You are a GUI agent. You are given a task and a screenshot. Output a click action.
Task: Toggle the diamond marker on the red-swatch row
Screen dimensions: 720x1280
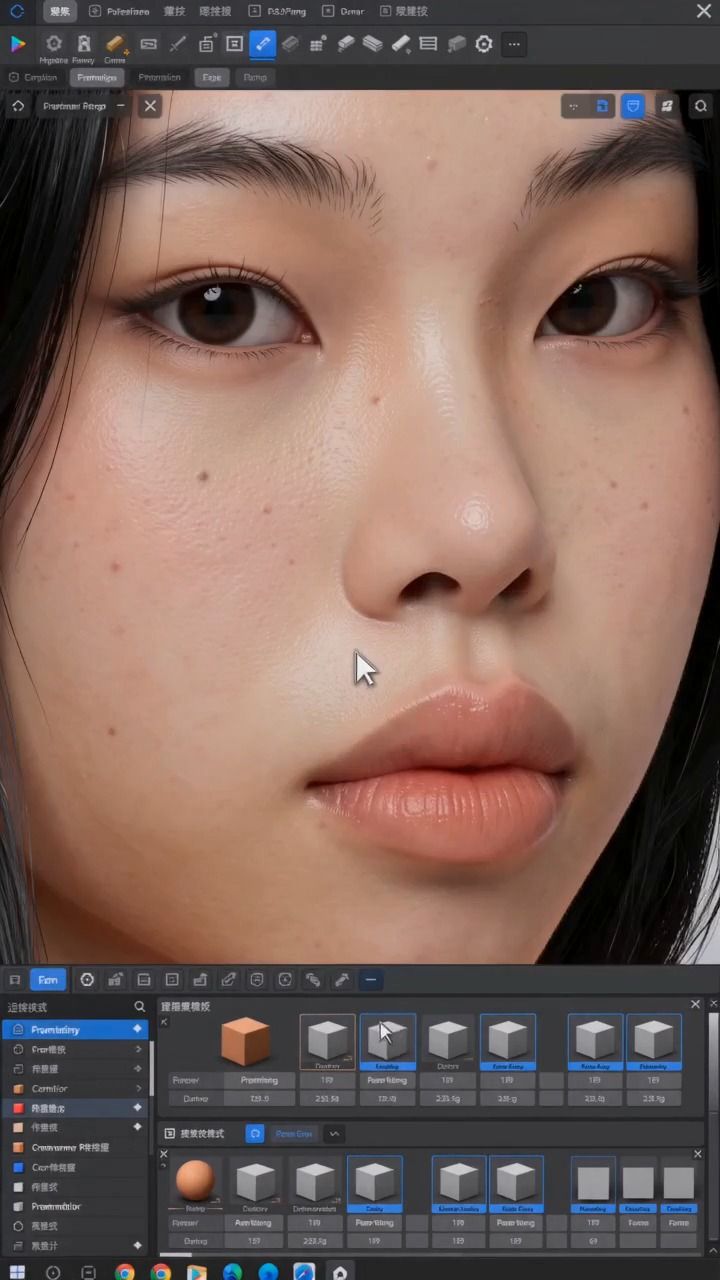(x=137, y=1108)
